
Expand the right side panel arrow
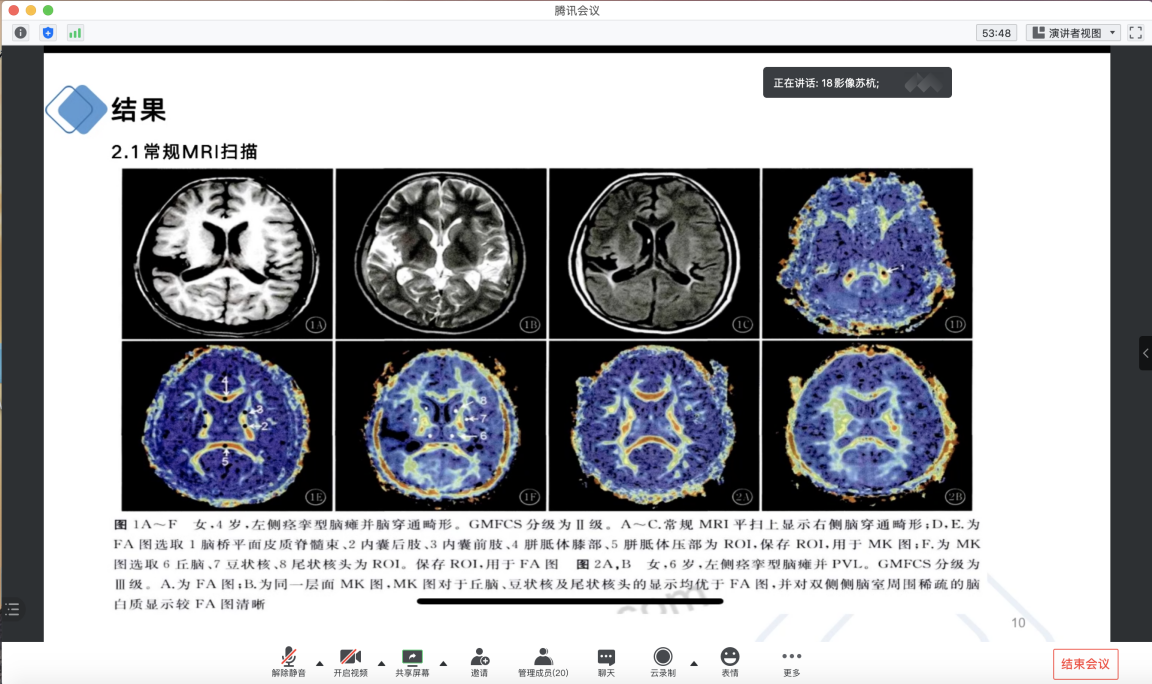1145,353
